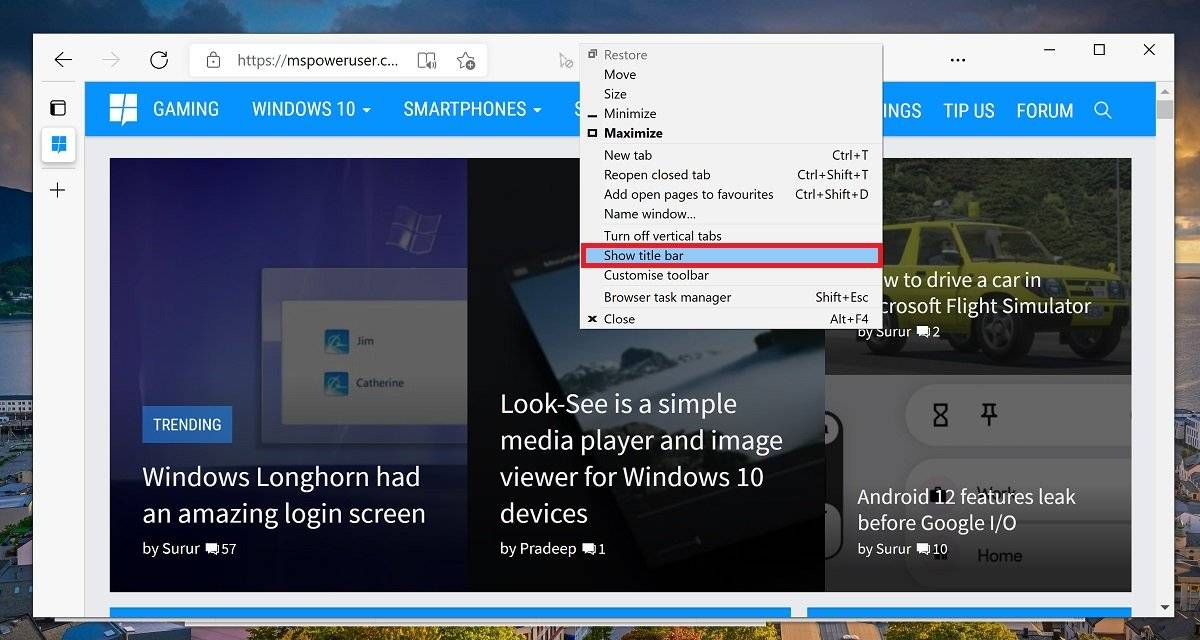This screenshot has width=1200, height=640.
Task: Click the plus icon for new tab
Action: (58, 190)
